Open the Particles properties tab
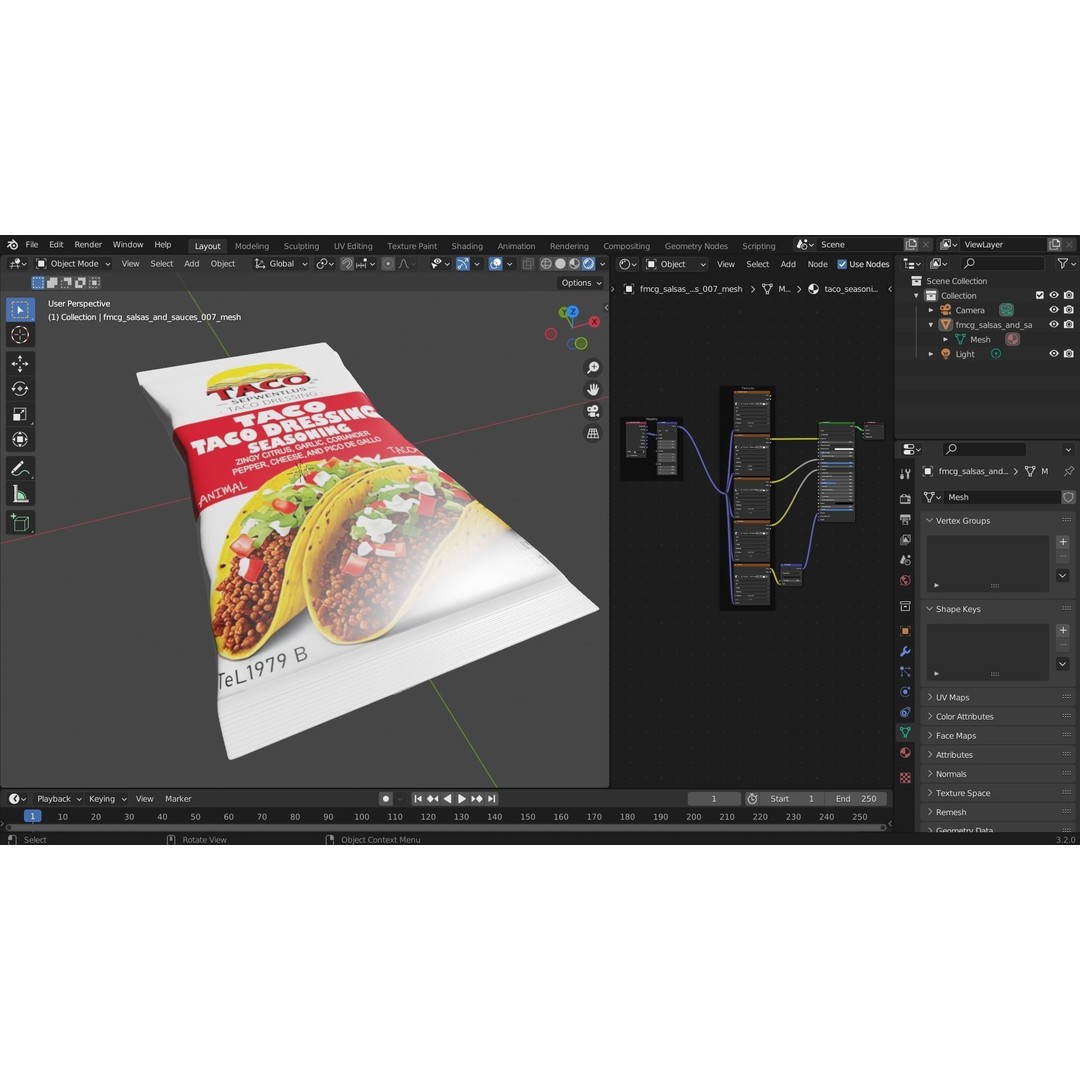This screenshot has height=1080, width=1080. [905, 672]
